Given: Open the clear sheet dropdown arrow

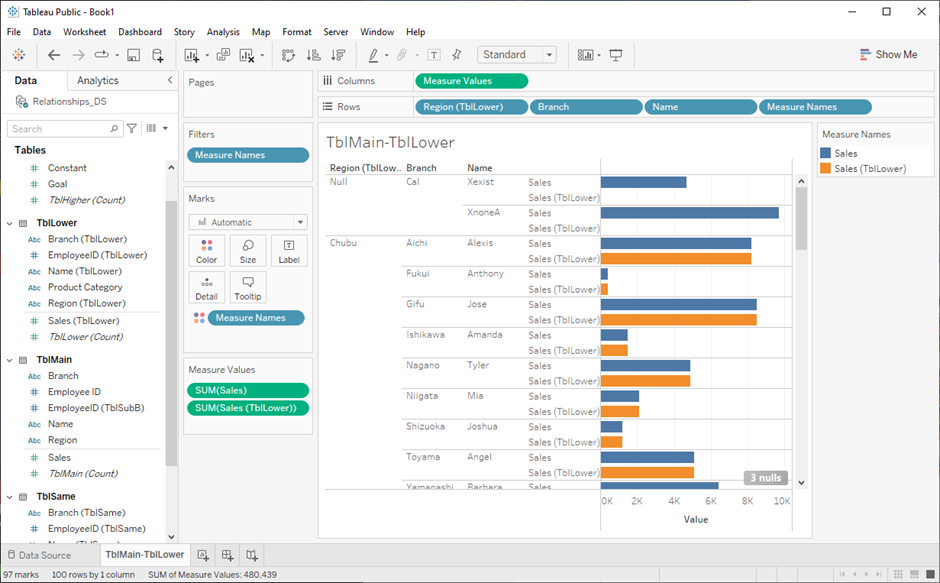Looking at the screenshot, I should (x=262, y=56).
